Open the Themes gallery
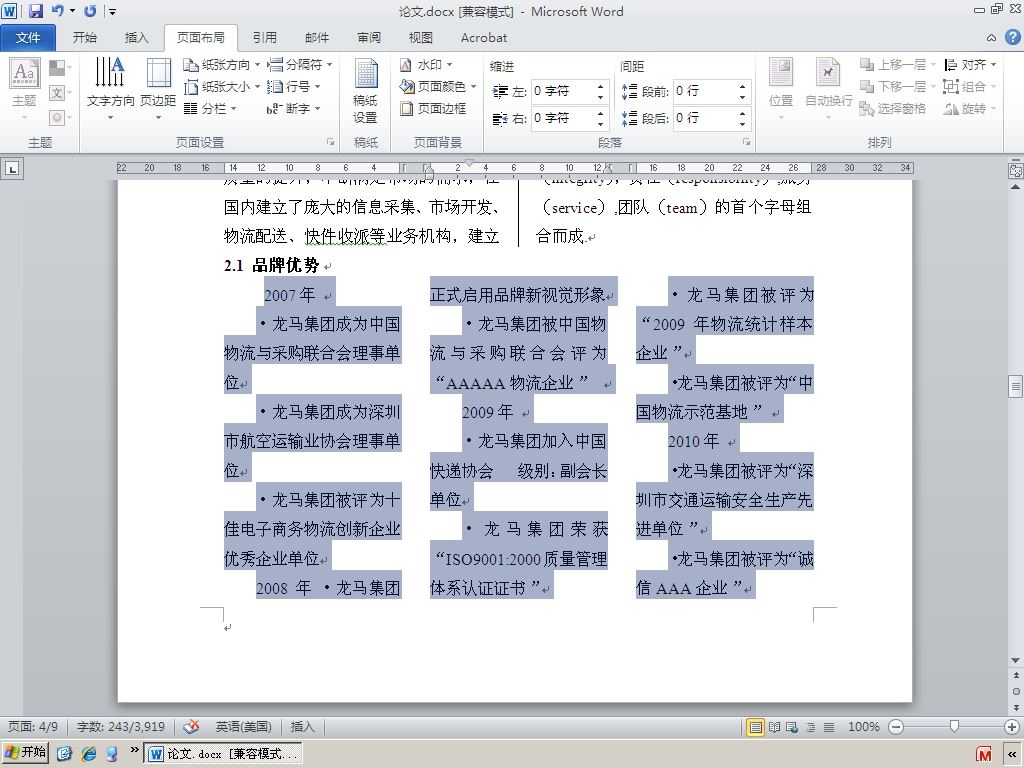 [25, 89]
